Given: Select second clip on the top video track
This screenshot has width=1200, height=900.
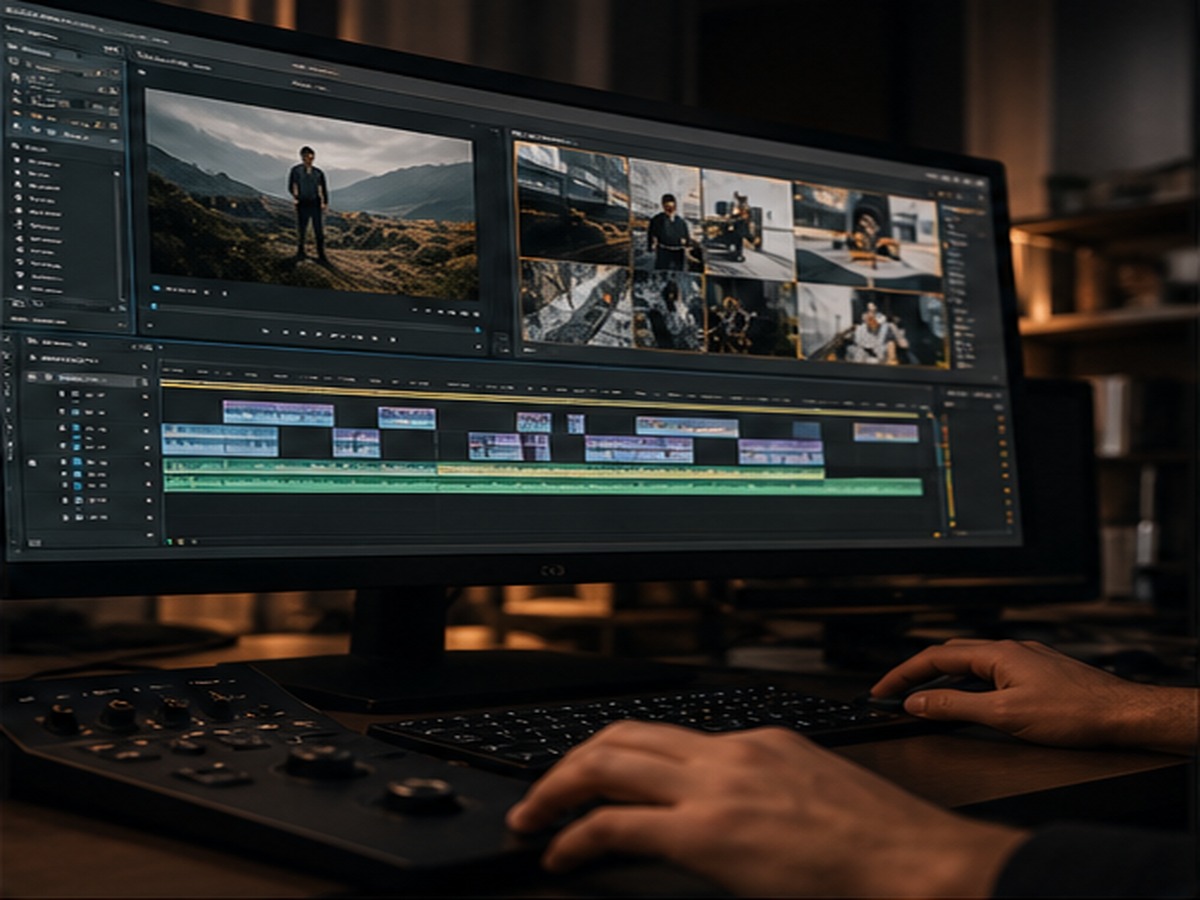Looking at the screenshot, I should click(x=407, y=418).
